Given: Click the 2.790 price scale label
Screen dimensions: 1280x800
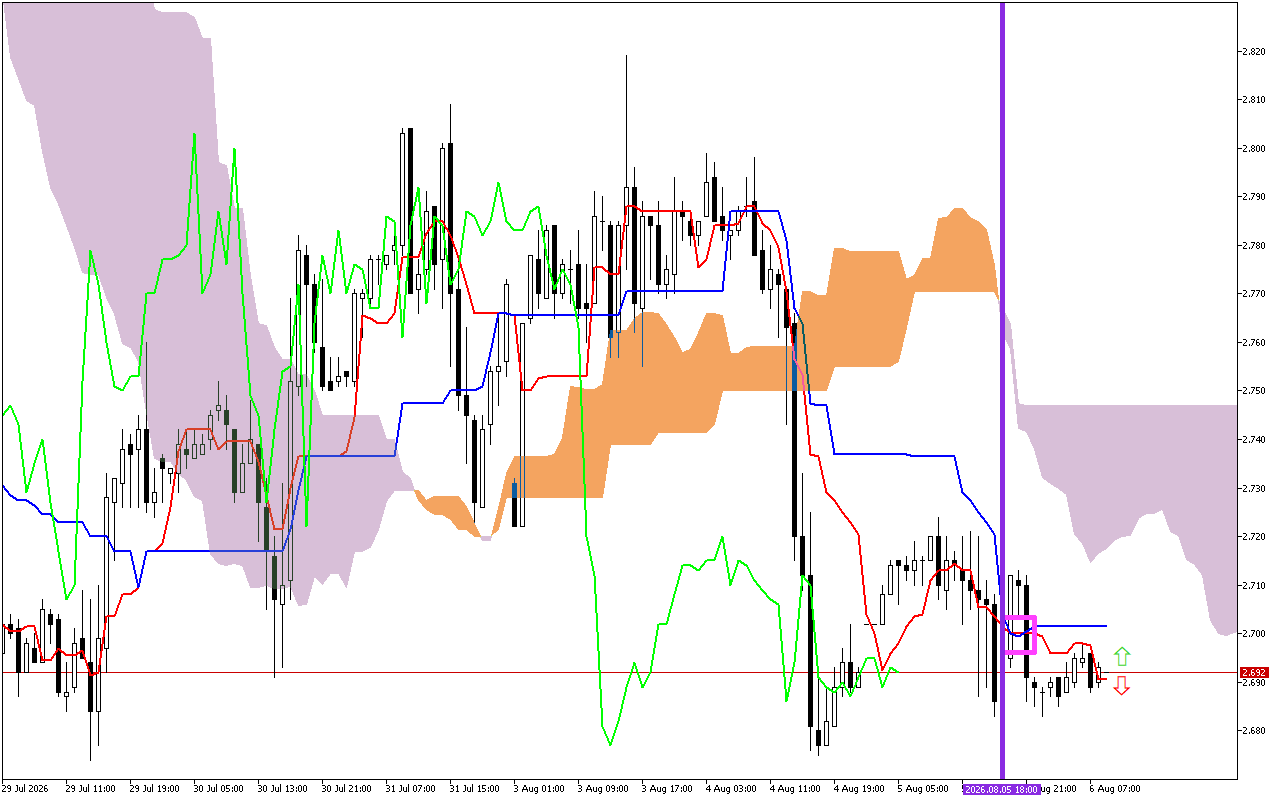Looking at the screenshot, I should [x=1254, y=197].
